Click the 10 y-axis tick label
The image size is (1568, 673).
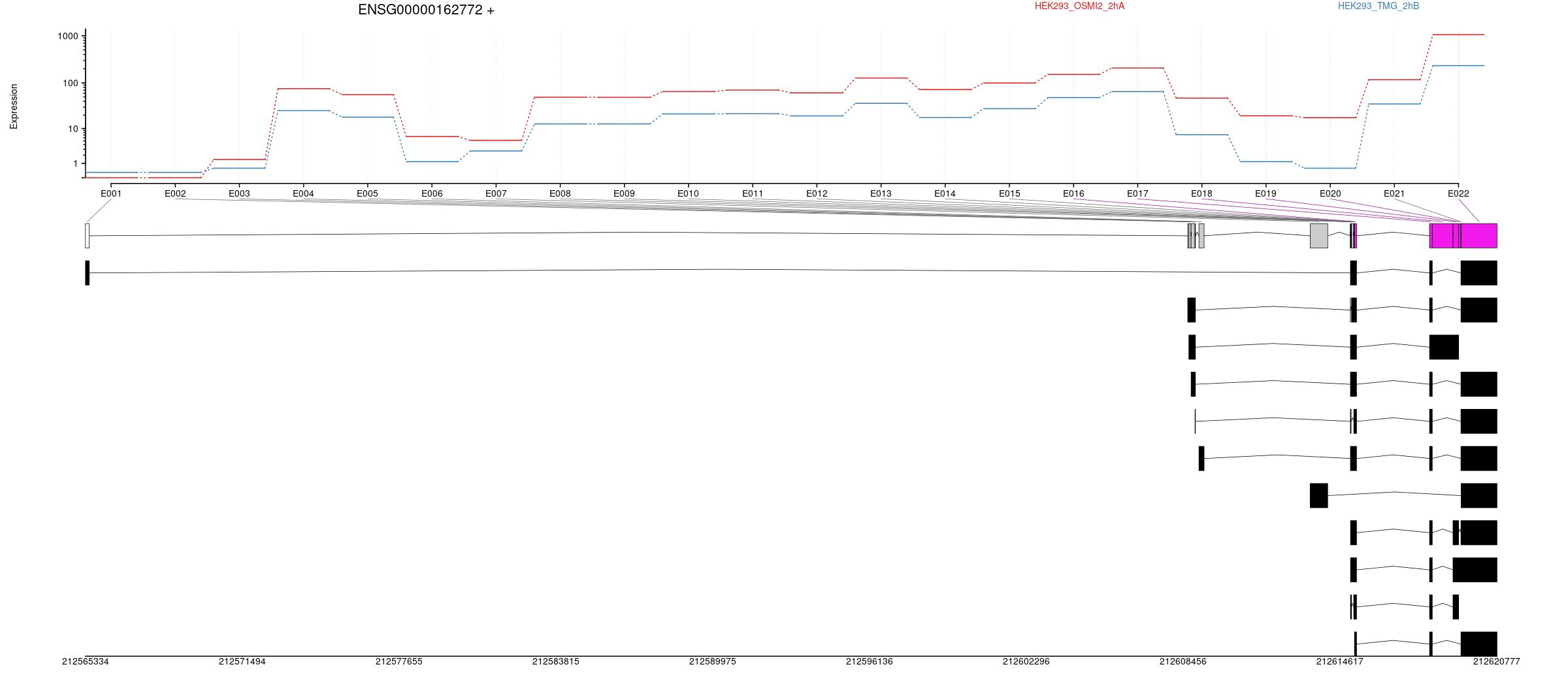pos(73,129)
